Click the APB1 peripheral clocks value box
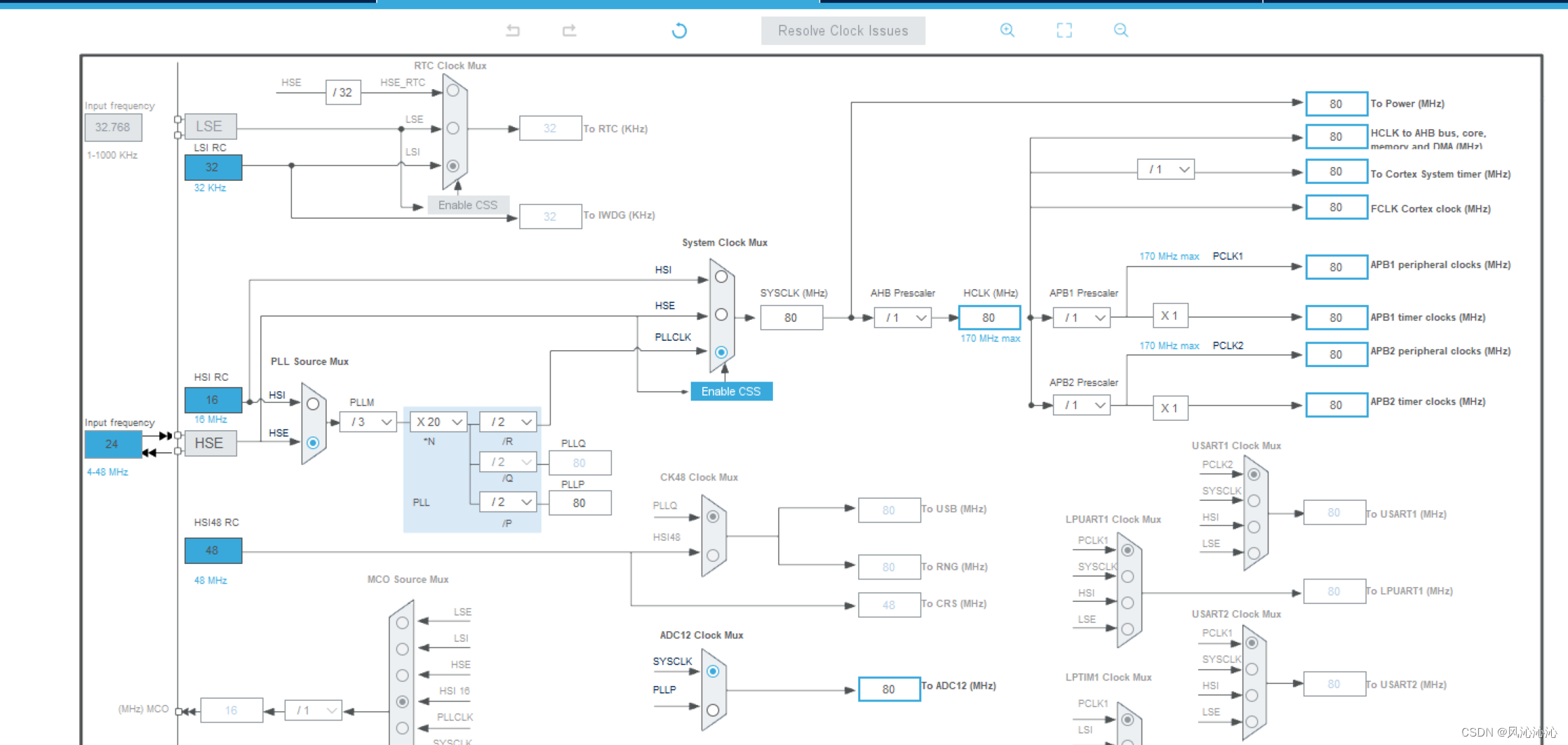Image resolution: width=1568 pixels, height=745 pixels. [x=1336, y=267]
